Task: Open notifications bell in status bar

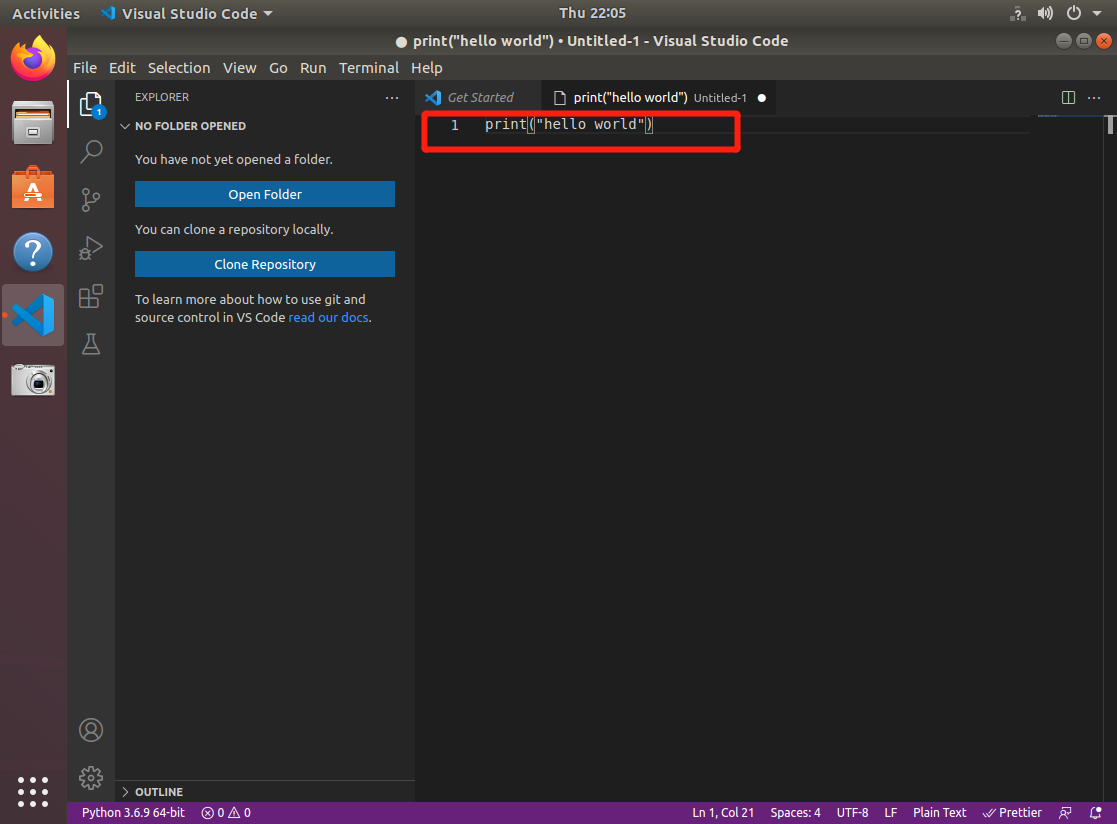Action: [x=1096, y=813]
